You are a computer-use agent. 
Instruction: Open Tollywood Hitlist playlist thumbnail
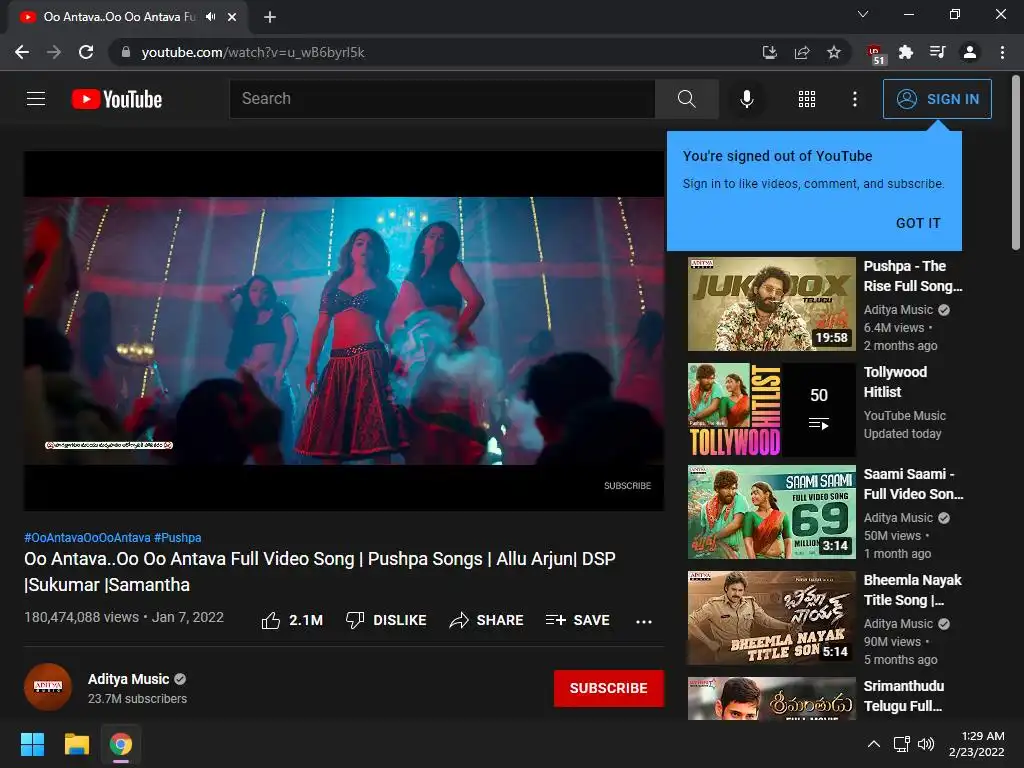(x=771, y=410)
